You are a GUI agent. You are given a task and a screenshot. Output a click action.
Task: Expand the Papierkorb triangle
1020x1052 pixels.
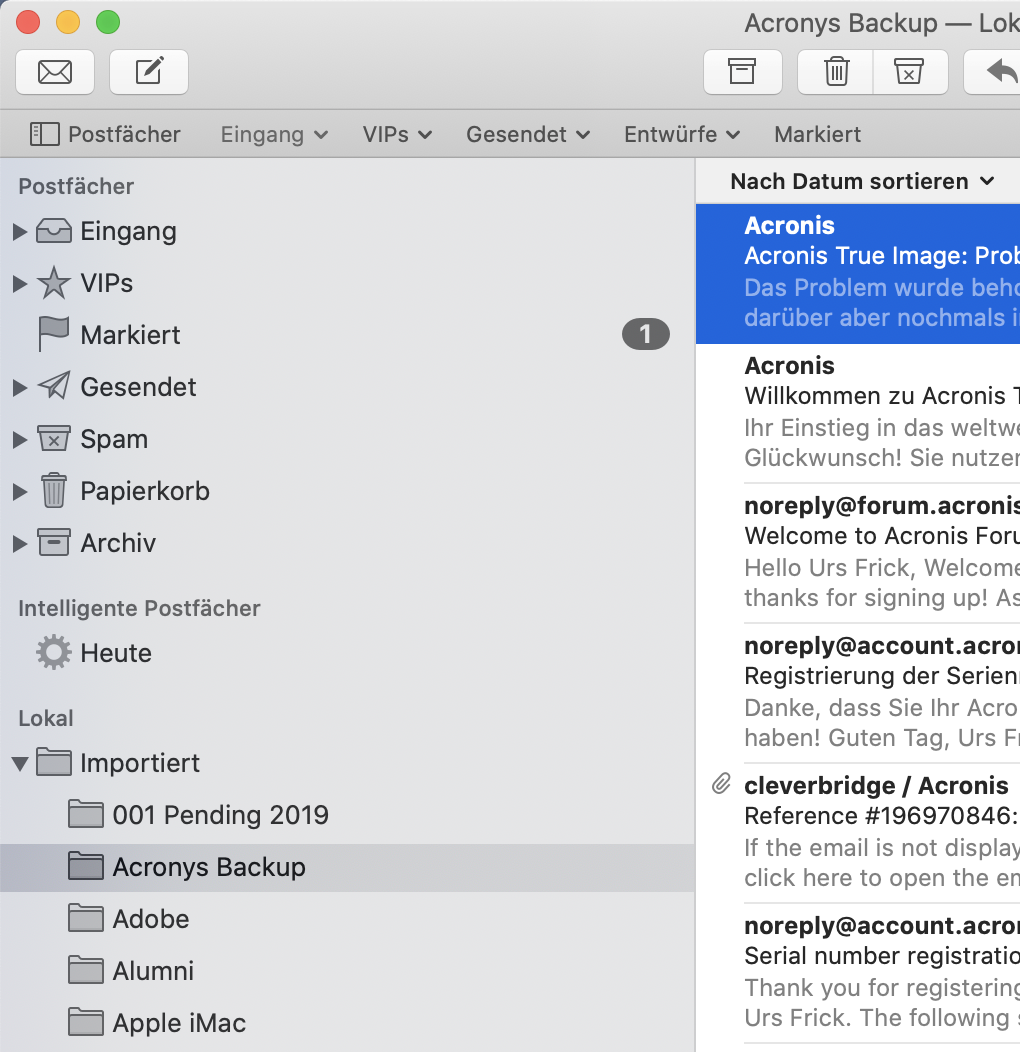20,492
